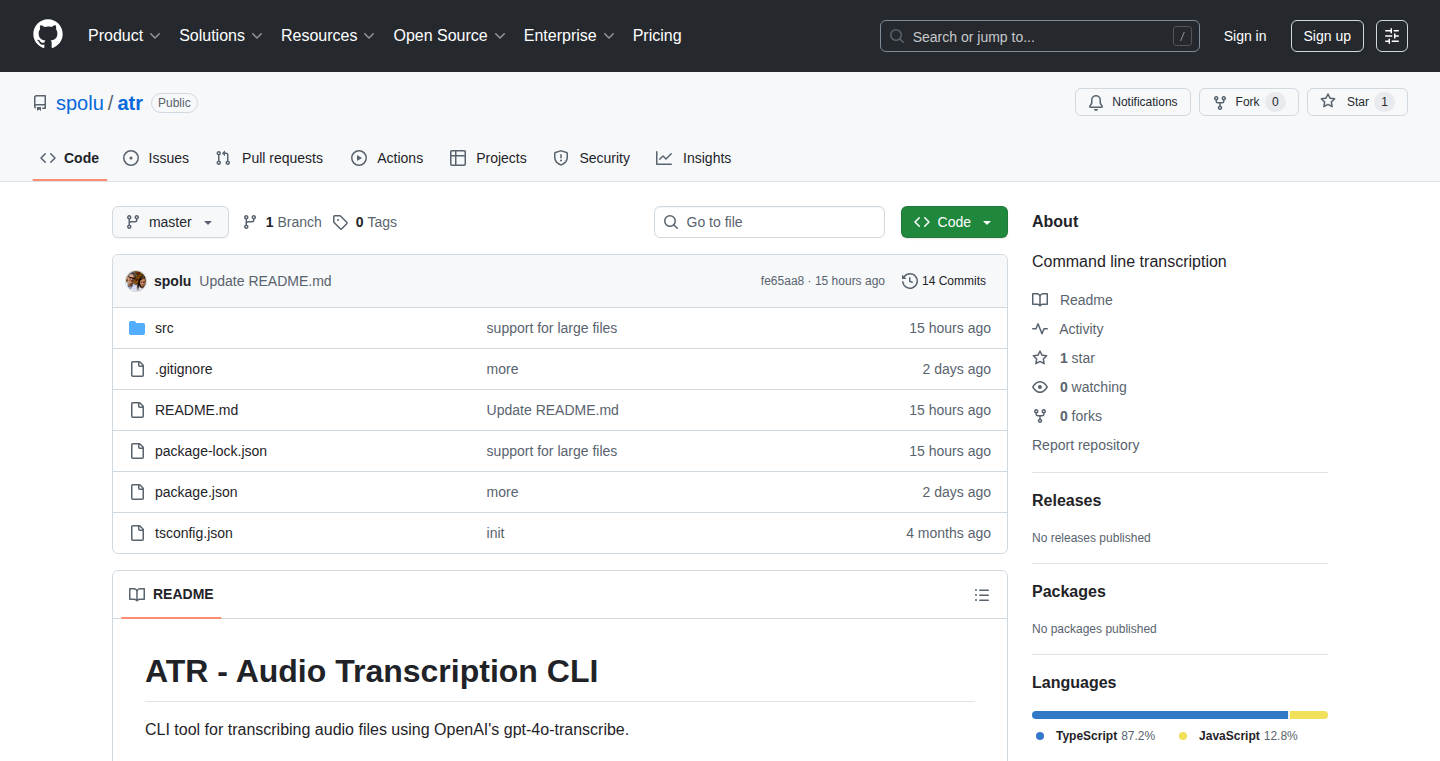Open commit message 'support for large files' for src
1440x761 pixels.
tap(552, 328)
